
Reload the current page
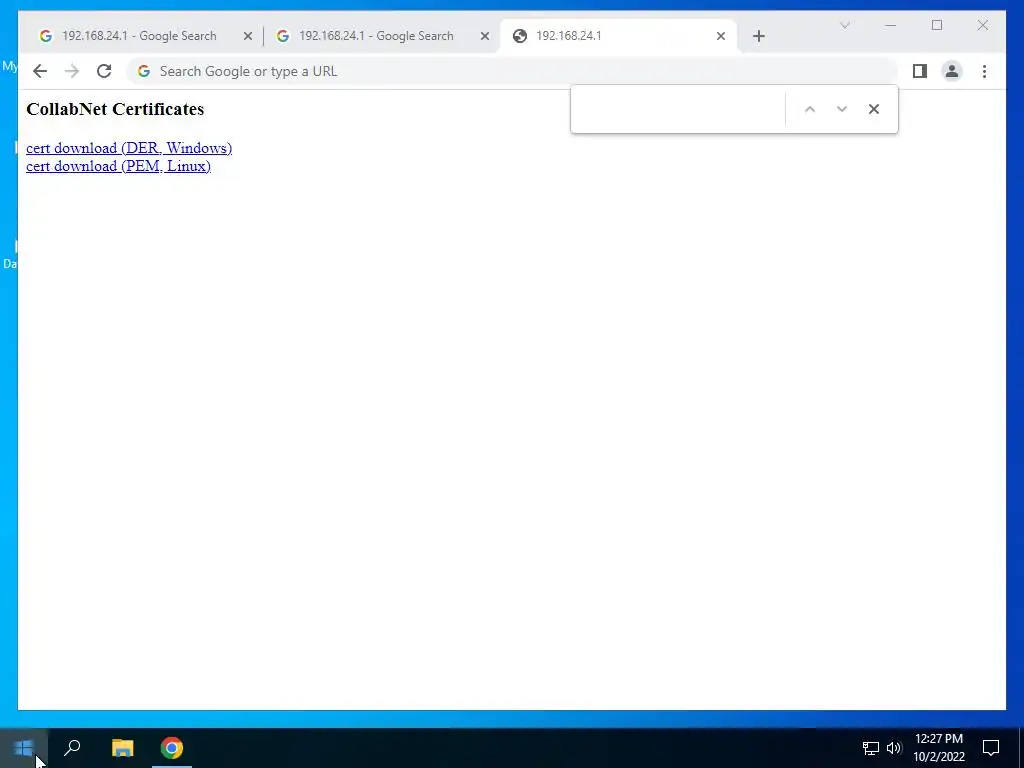[104, 71]
